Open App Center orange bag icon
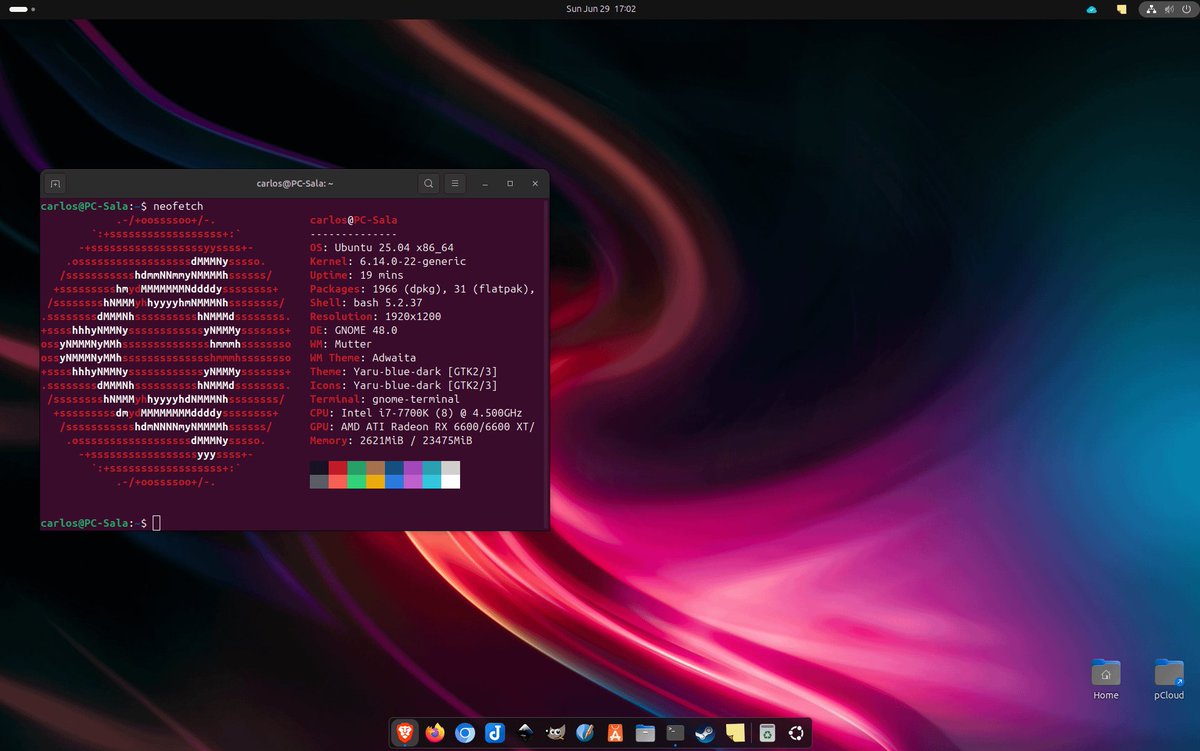 (x=616, y=733)
